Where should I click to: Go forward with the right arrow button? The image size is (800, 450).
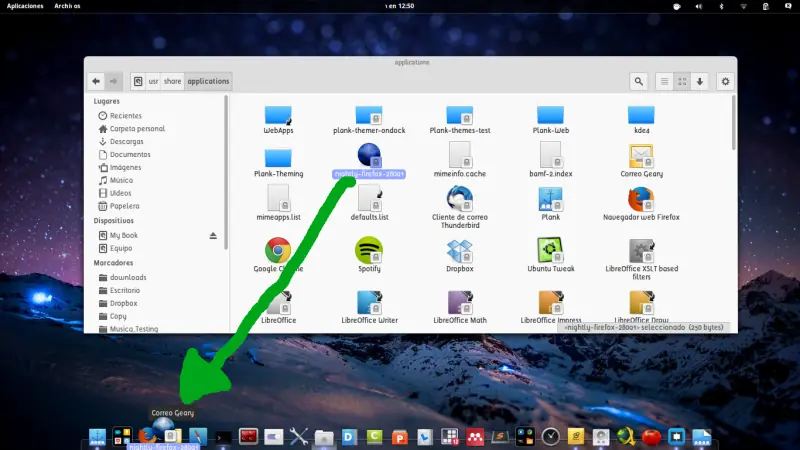(x=113, y=81)
